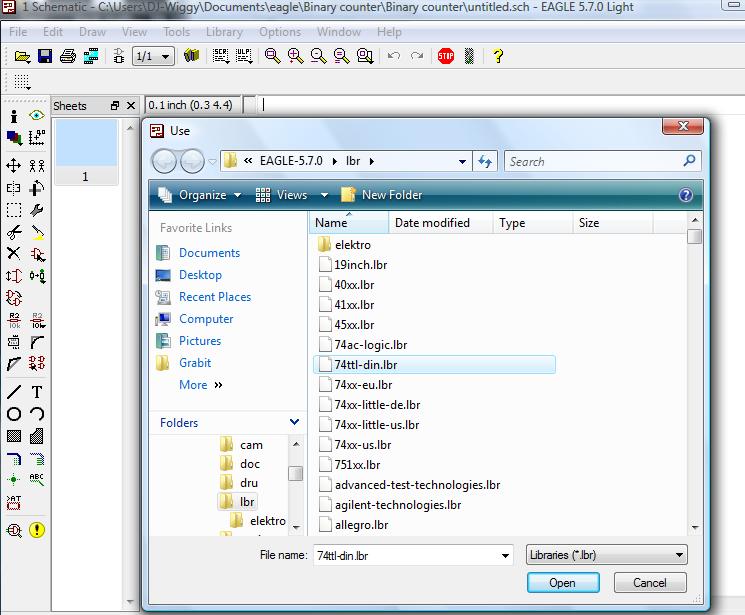
Task: Select the 74ac-logic.lbr file
Action: (371, 345)
